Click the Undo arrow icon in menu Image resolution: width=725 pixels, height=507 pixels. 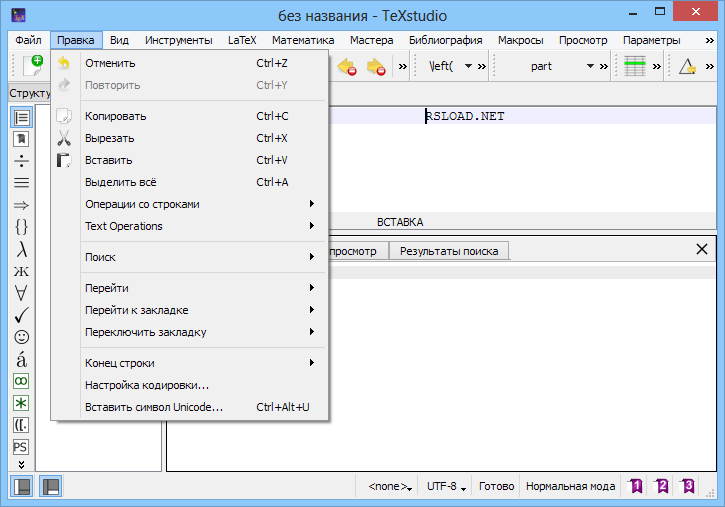pos(64,63)
